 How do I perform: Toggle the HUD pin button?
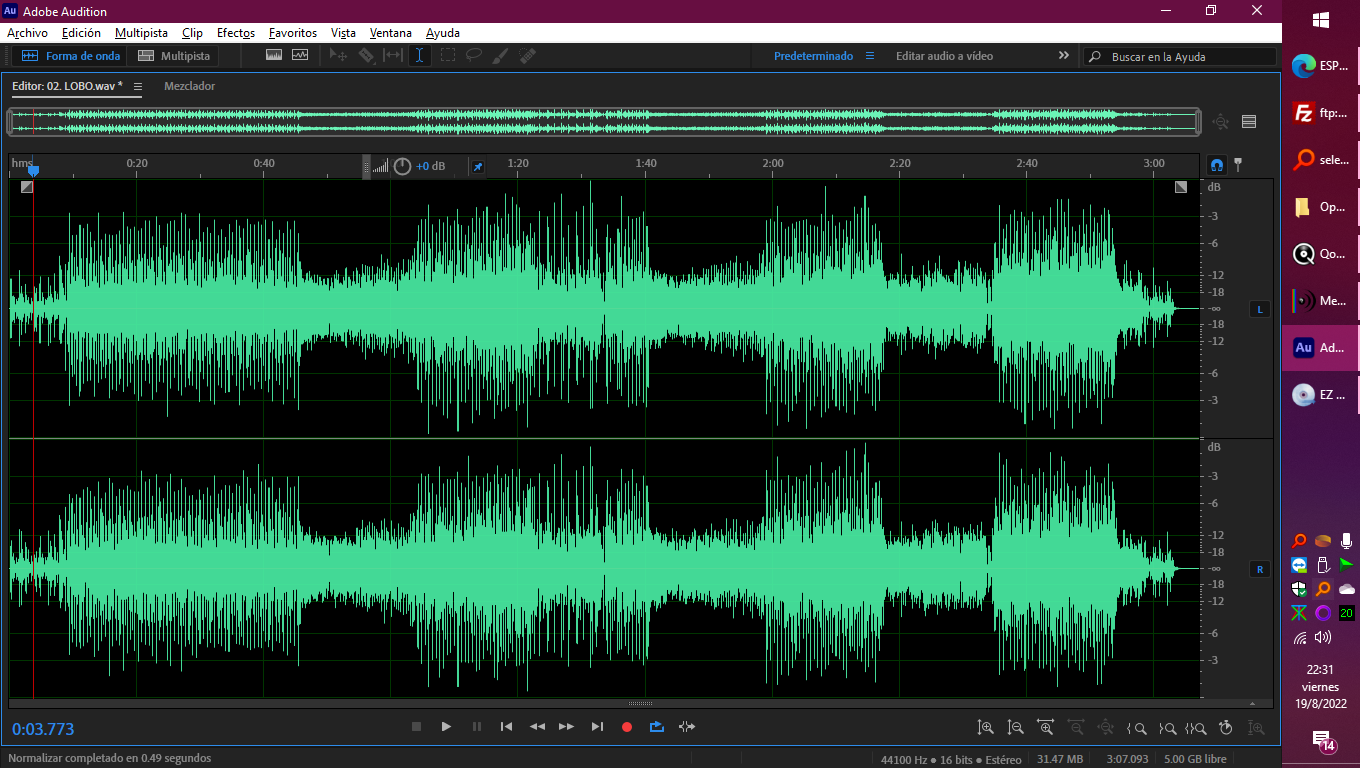tap(478, 166)
